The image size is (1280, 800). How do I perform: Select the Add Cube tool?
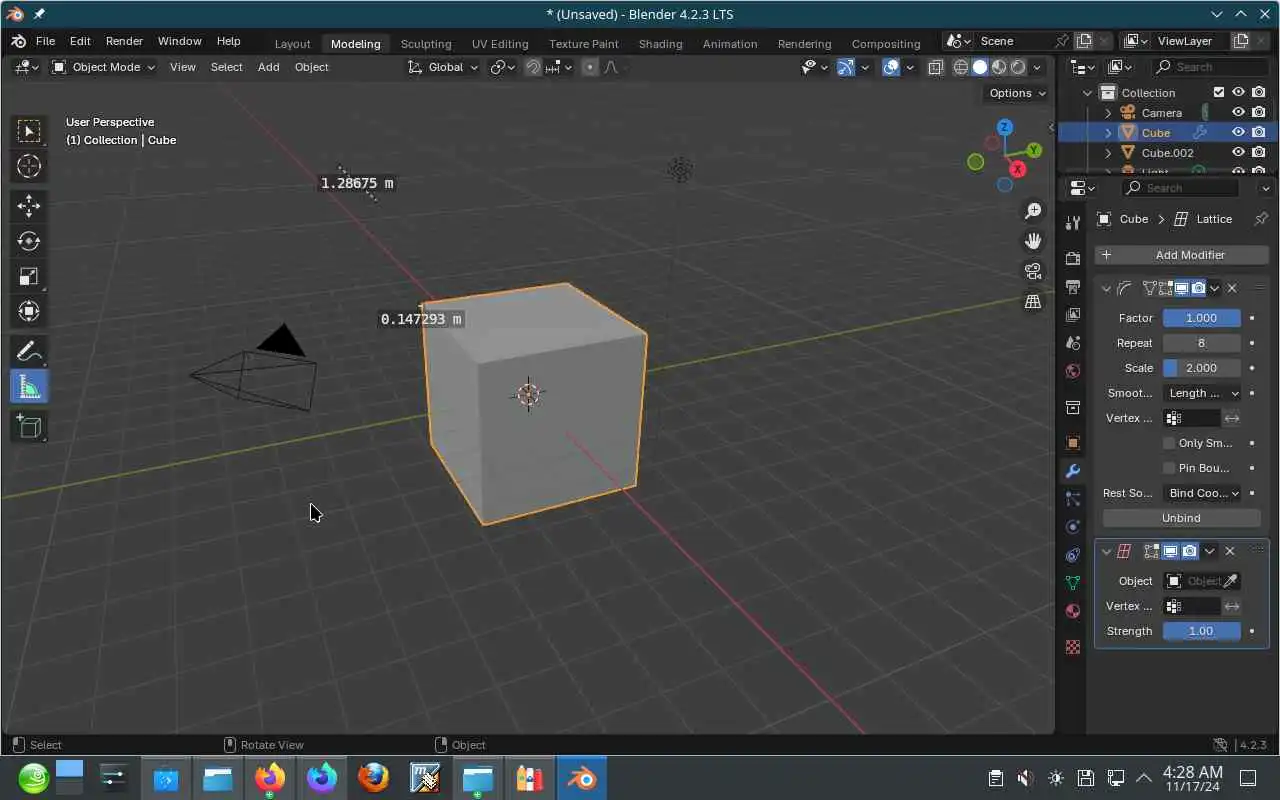point(29,427)
